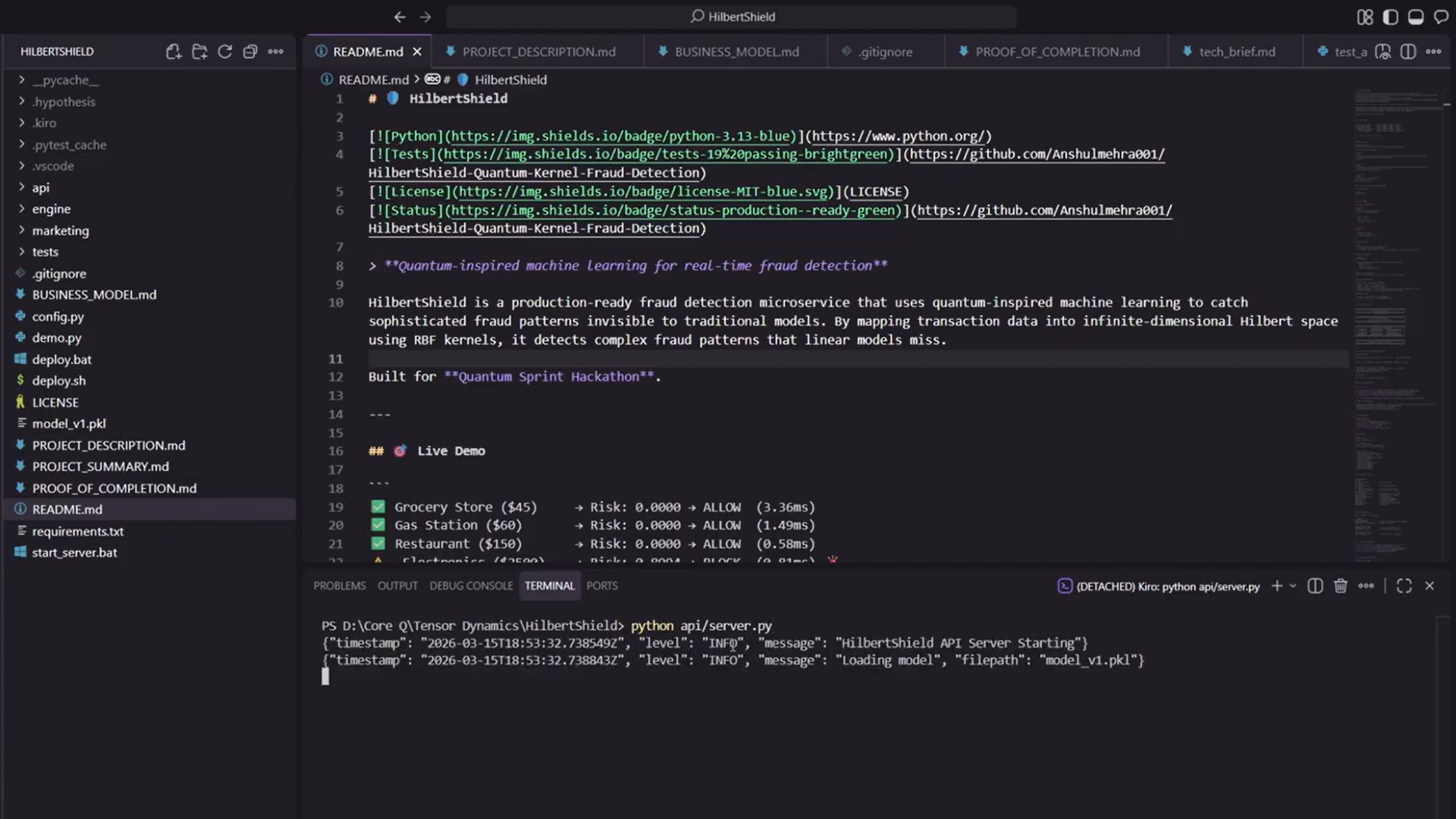Click the New File icon in explorer header
The height and width of the screenshot is (819, 1456).
point(174,52)
